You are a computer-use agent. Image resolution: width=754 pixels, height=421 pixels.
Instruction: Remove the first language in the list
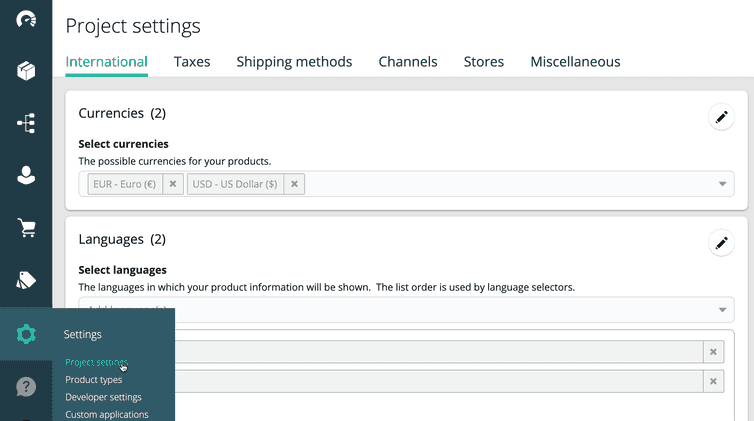[713, 352]
